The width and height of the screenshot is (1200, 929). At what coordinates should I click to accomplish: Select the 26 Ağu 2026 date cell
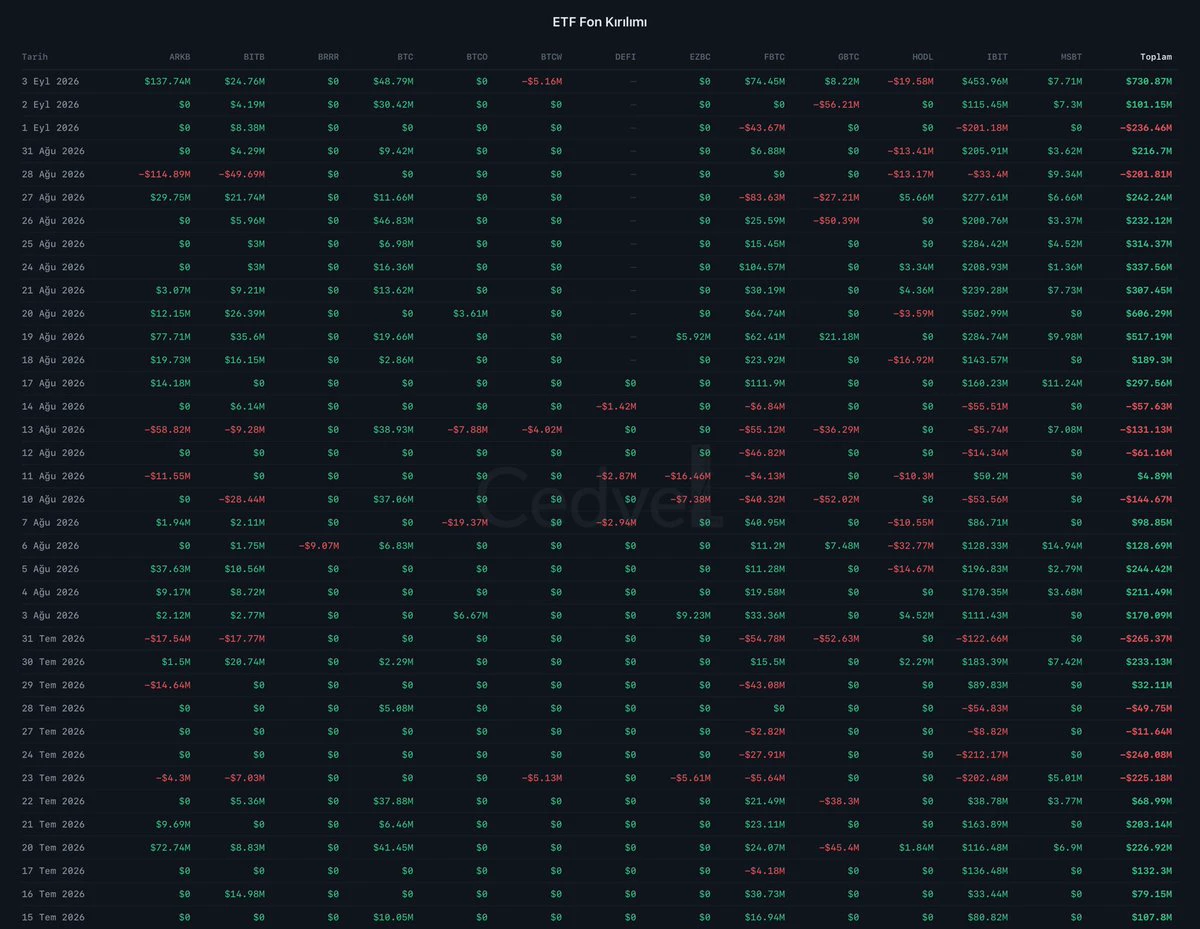pyautogui.click(x=53, y=220)
